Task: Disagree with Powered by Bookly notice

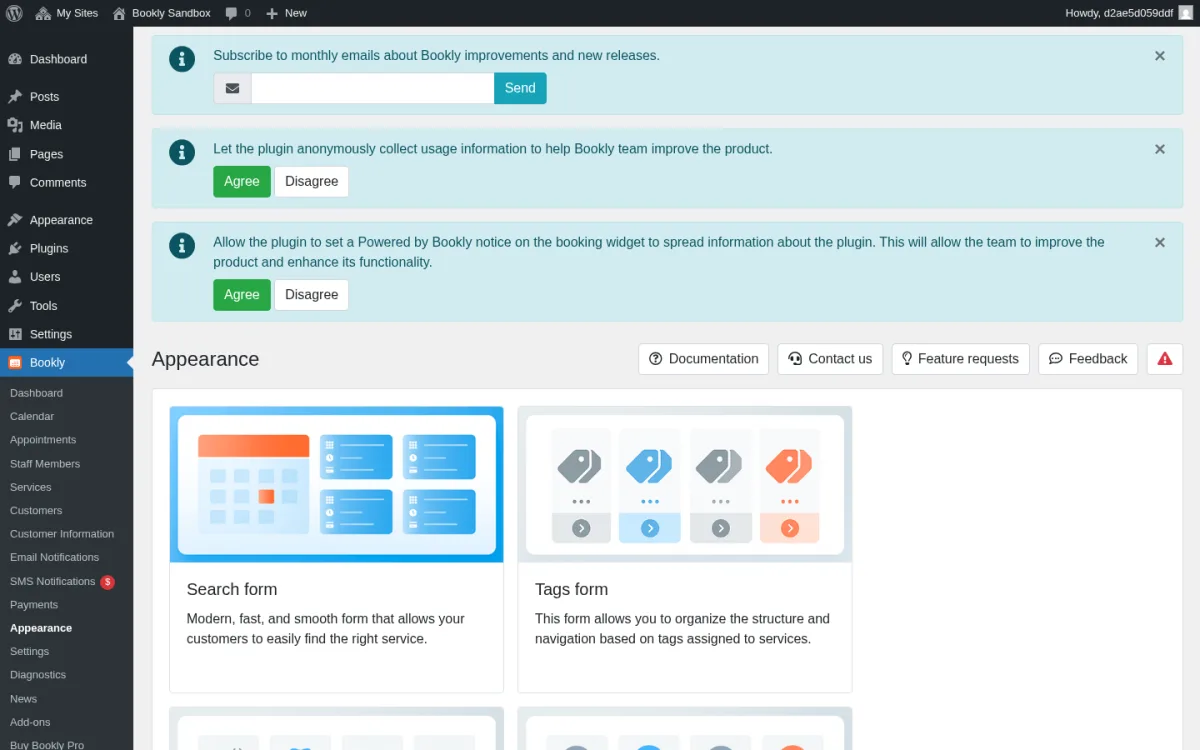Action: point(312,294)
